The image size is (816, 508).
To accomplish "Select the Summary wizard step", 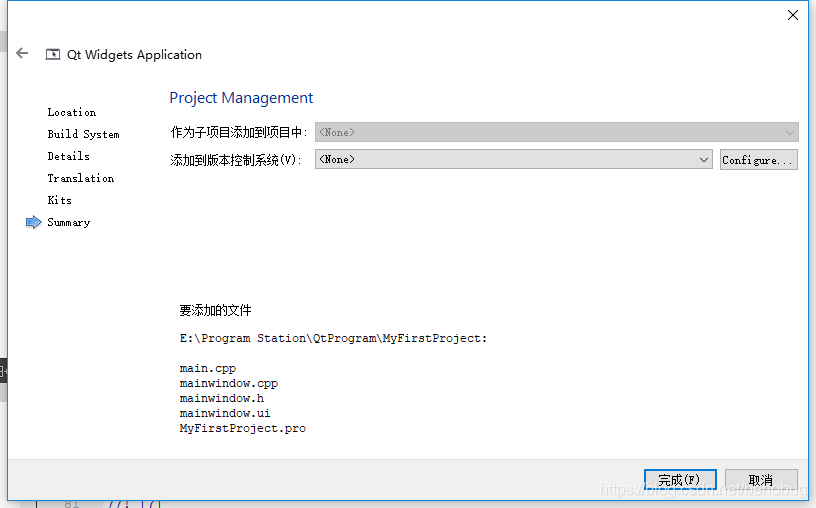I will (x=69, y=222).
